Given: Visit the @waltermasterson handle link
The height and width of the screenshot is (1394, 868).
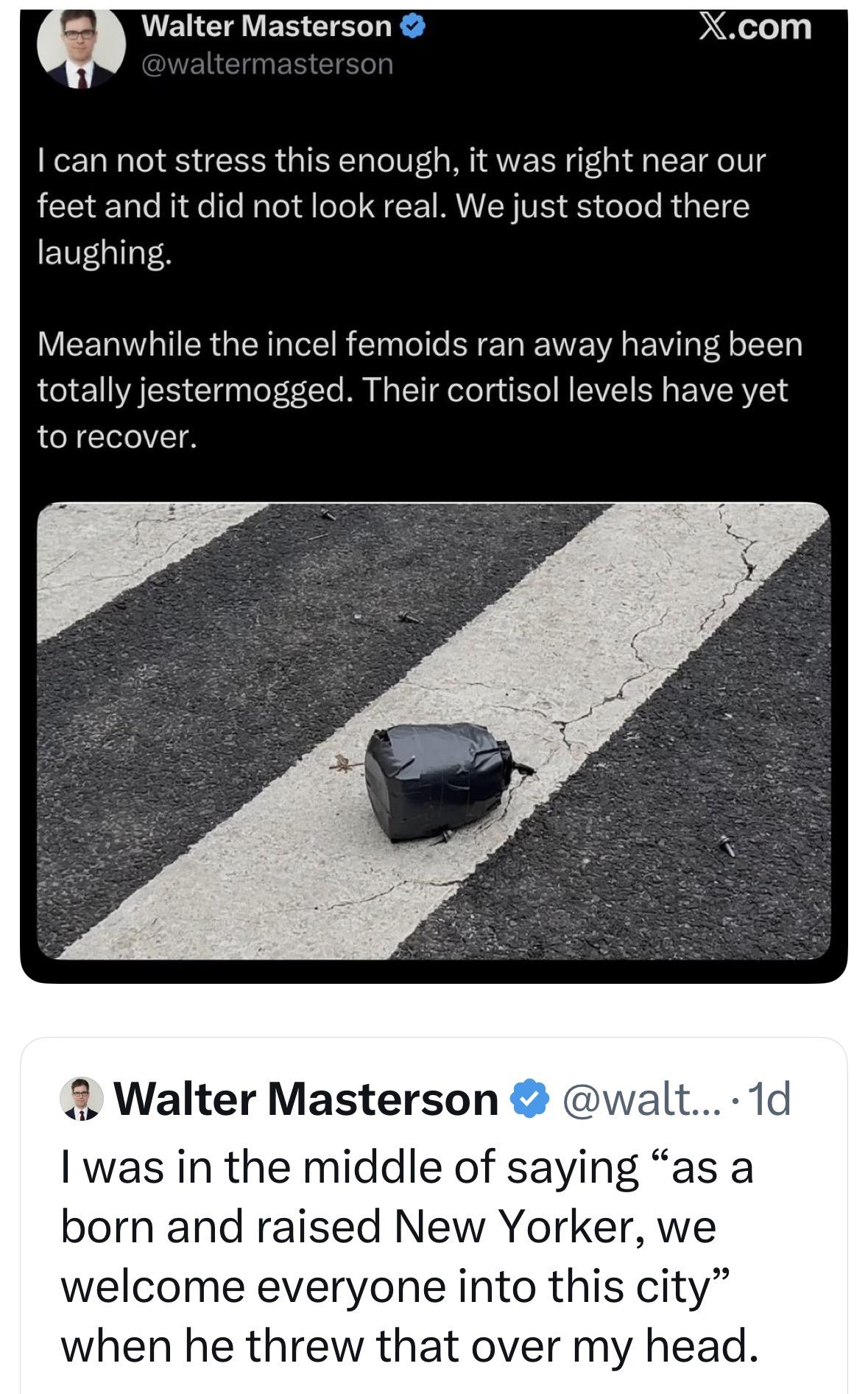Looking at the screenshot, I should pyautogui.click(x=267, y=64).
